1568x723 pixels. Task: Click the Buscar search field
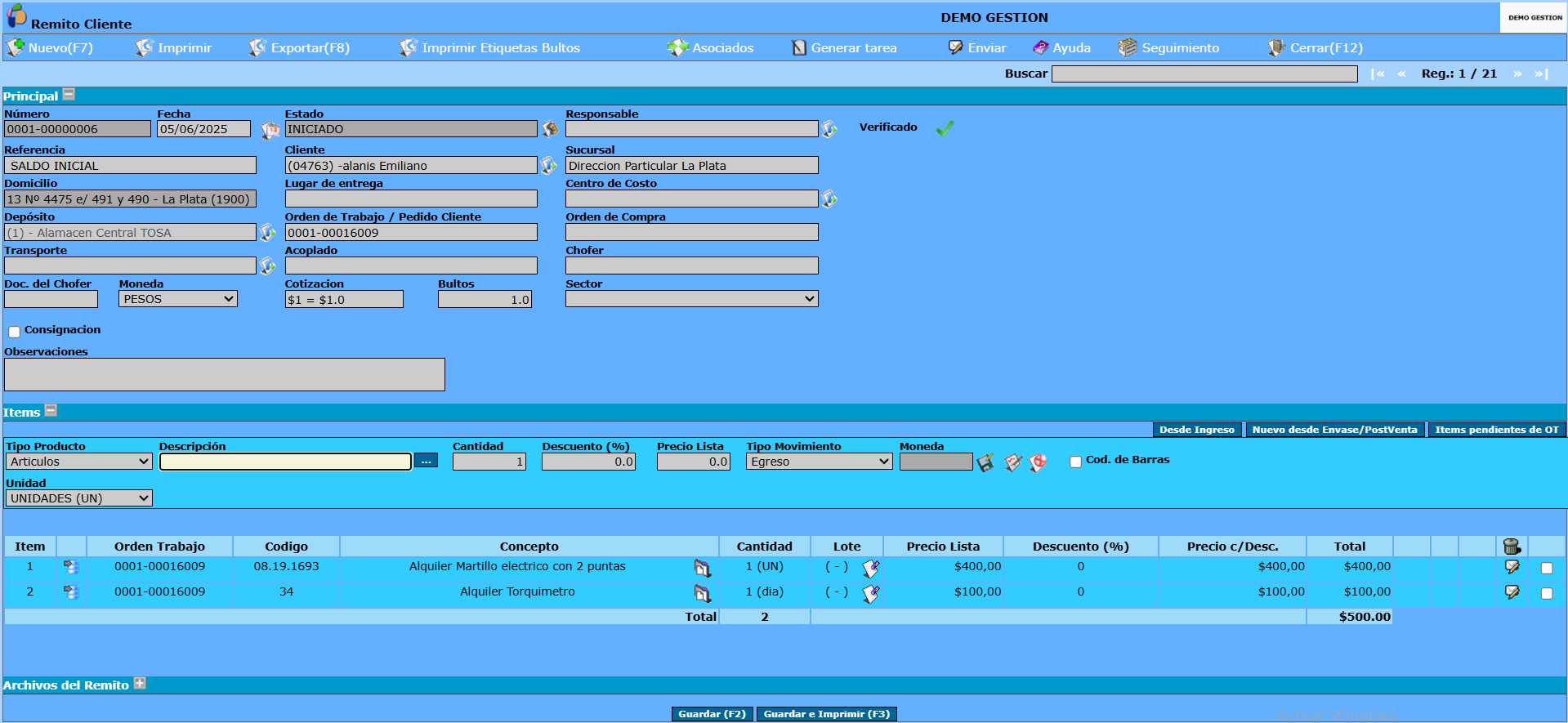click(1204, 74)
